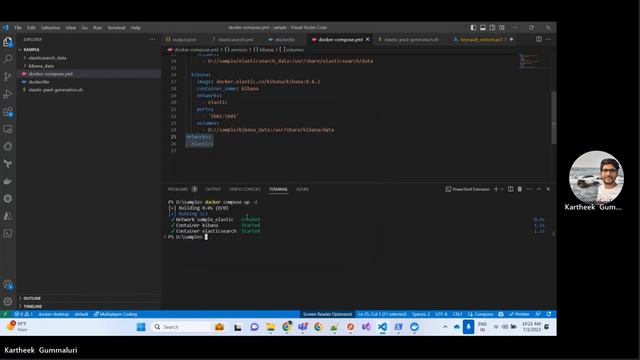This screenshot has height=360, width=640.
Task: Click Windows Start button on taskbar
Action: pyautogui.click(x=141, y=327)
